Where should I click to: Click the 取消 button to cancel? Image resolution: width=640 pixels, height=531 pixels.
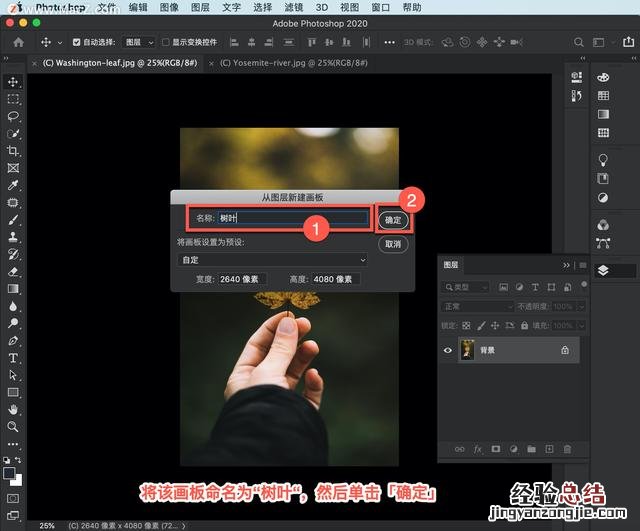392,244
